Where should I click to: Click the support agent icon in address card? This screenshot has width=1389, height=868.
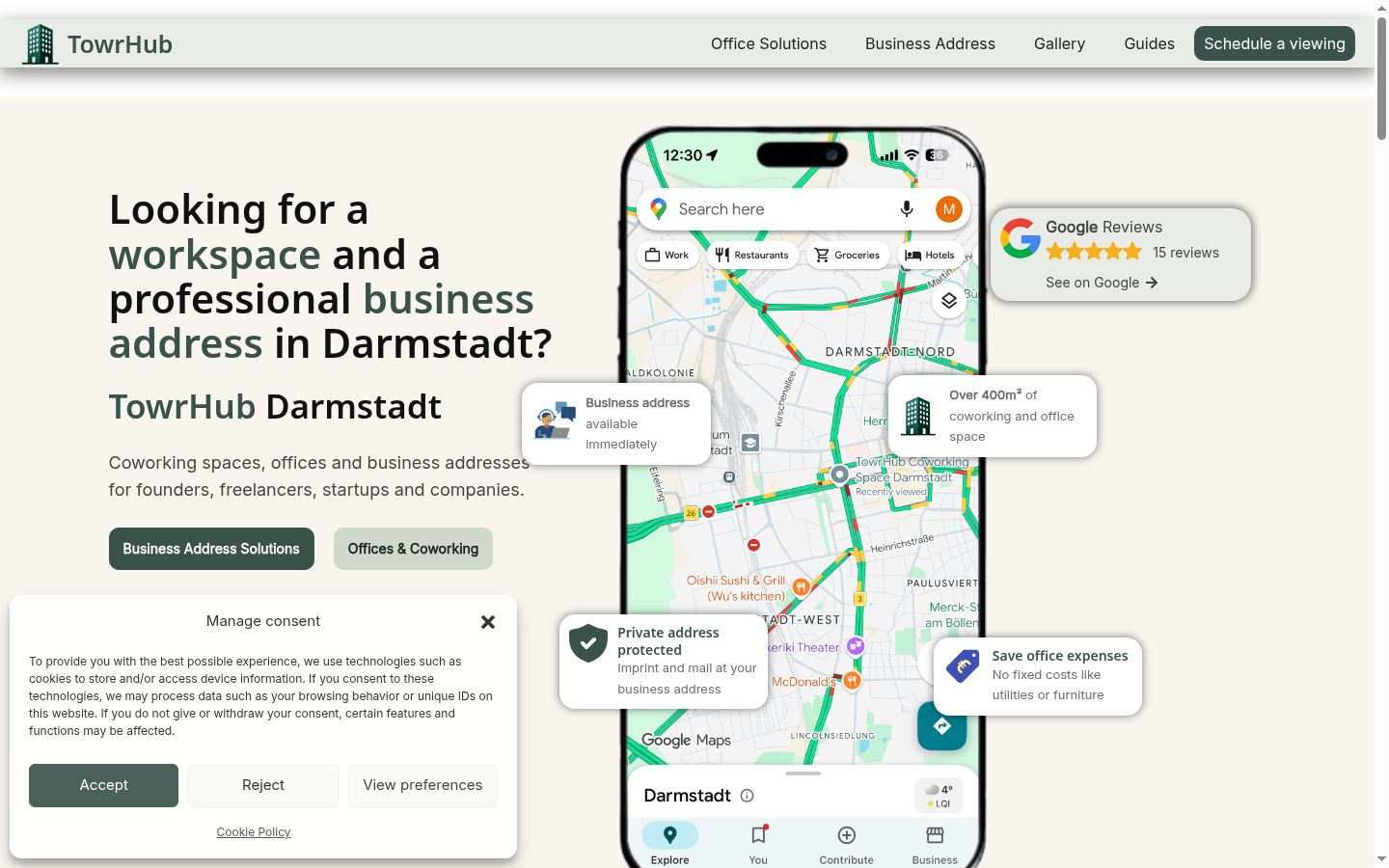click(x=555, y=422)
